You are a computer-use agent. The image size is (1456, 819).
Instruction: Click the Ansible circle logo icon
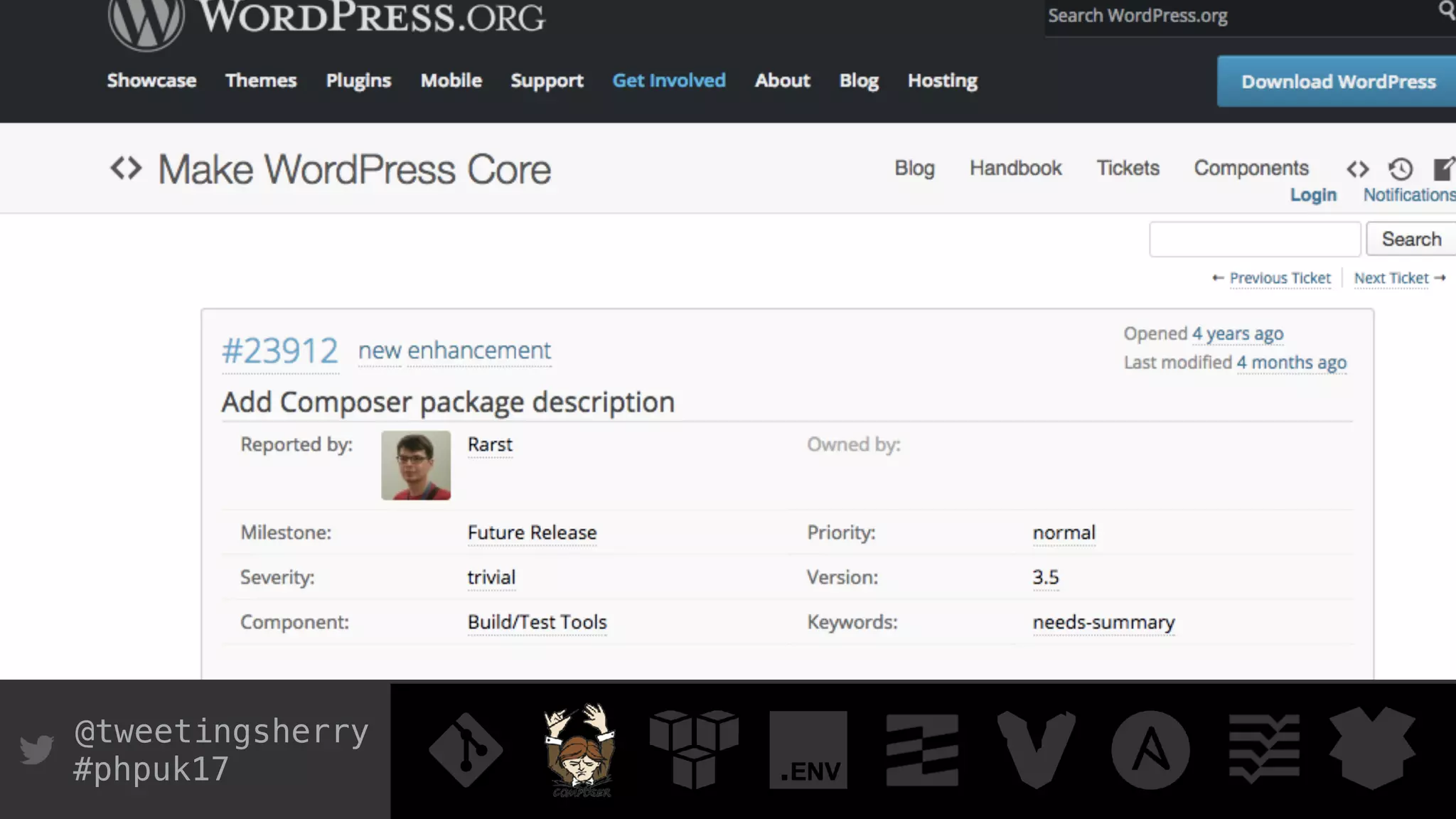pyautogui.click(x=1150, y=750)
